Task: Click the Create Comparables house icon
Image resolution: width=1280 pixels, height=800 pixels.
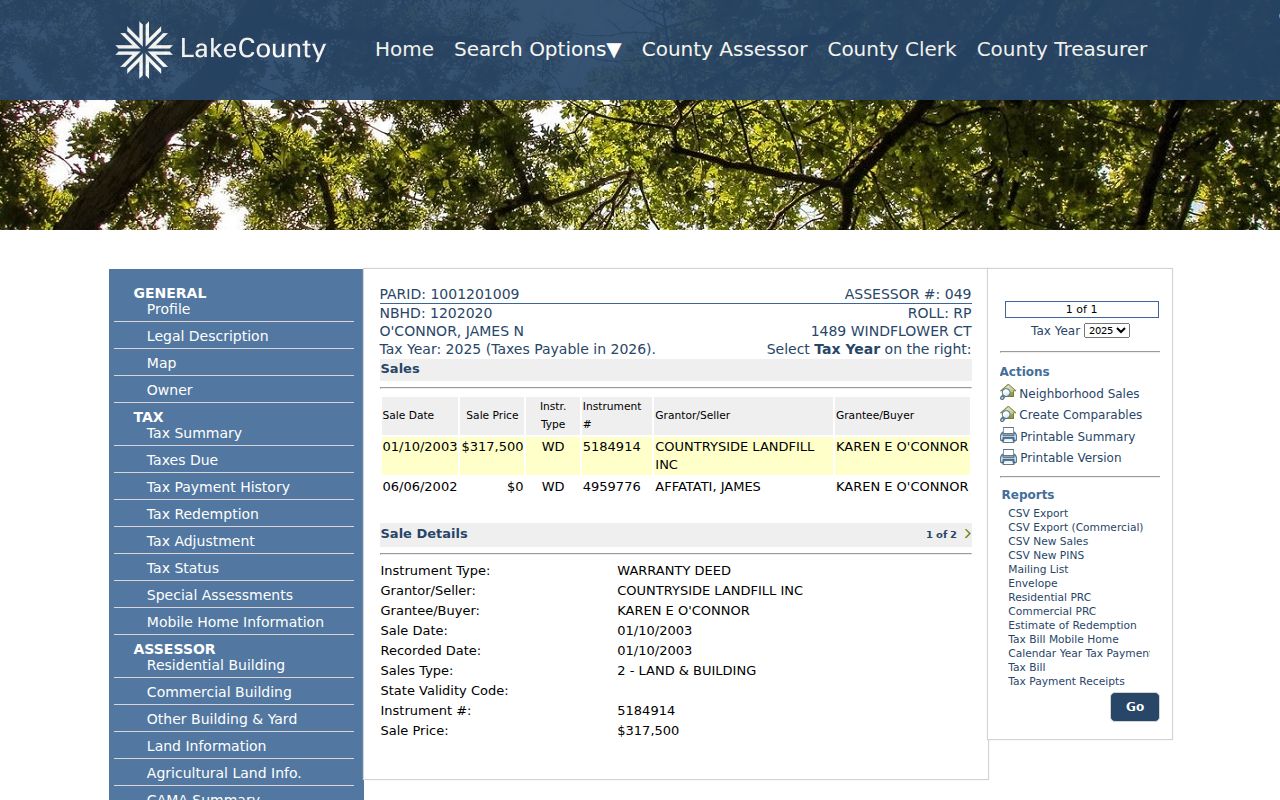Action: pos(1008,414)
